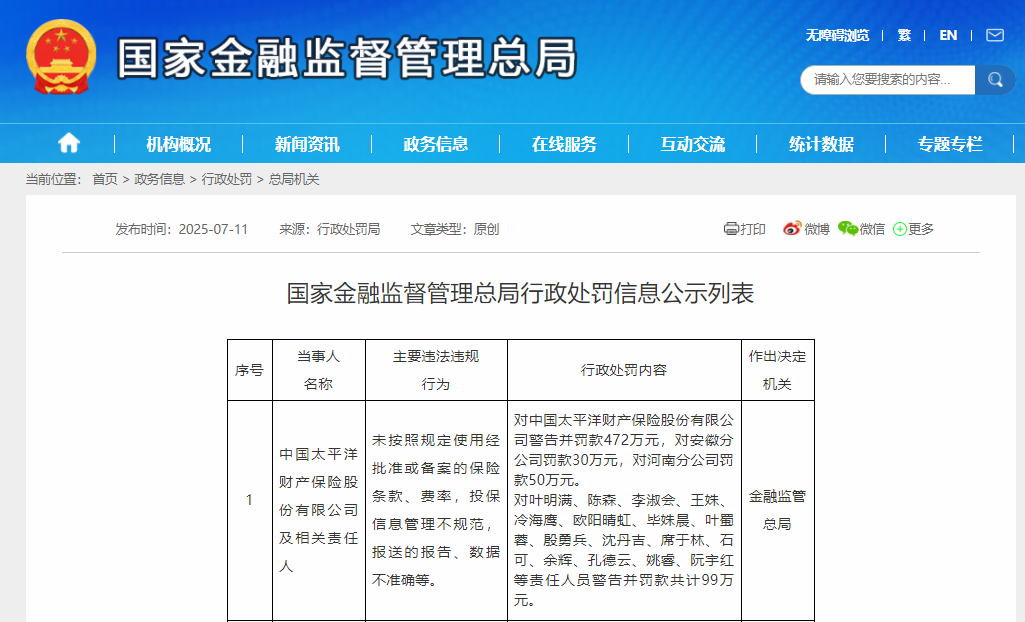
Task: Click the 行政处罚 breadcrumb link
Action: point(227,179)
